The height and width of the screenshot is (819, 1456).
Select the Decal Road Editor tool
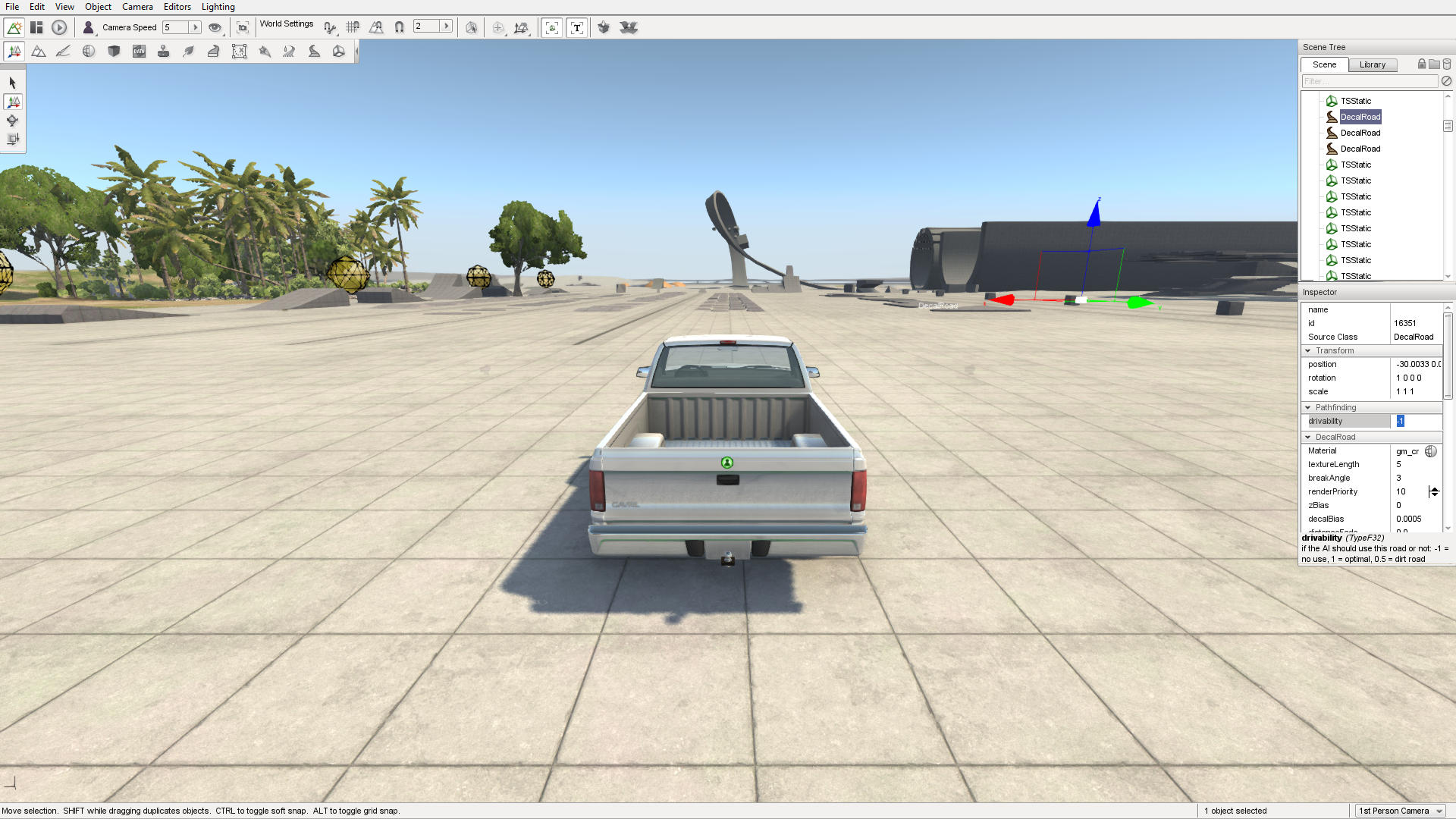pyautogui.click(x=314, y=52)
